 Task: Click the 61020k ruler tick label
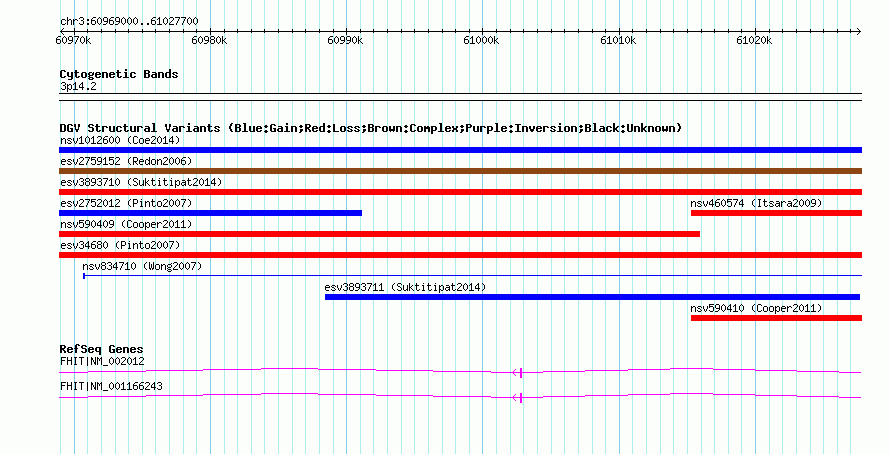click(x=754, y=41)
